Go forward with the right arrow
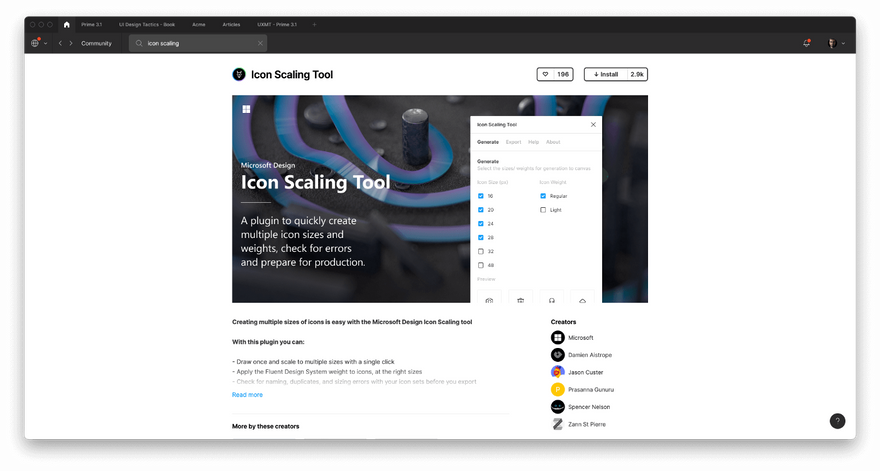 pyautogui.click(x=71, y=43)
